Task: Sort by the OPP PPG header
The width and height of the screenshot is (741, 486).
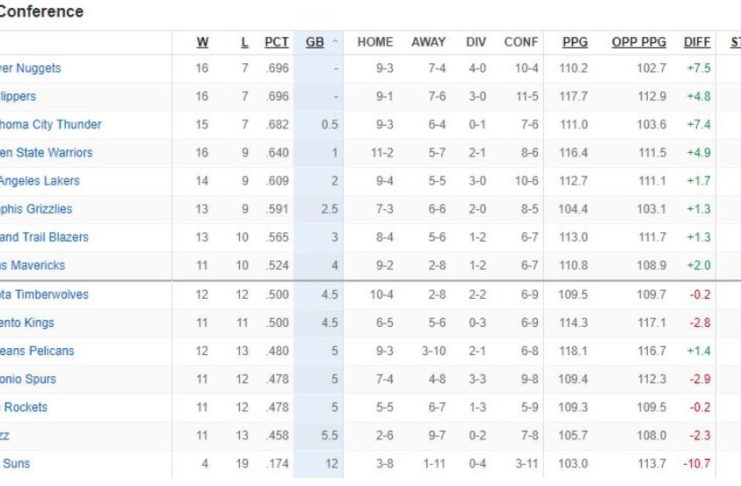Action: point(638,42)
